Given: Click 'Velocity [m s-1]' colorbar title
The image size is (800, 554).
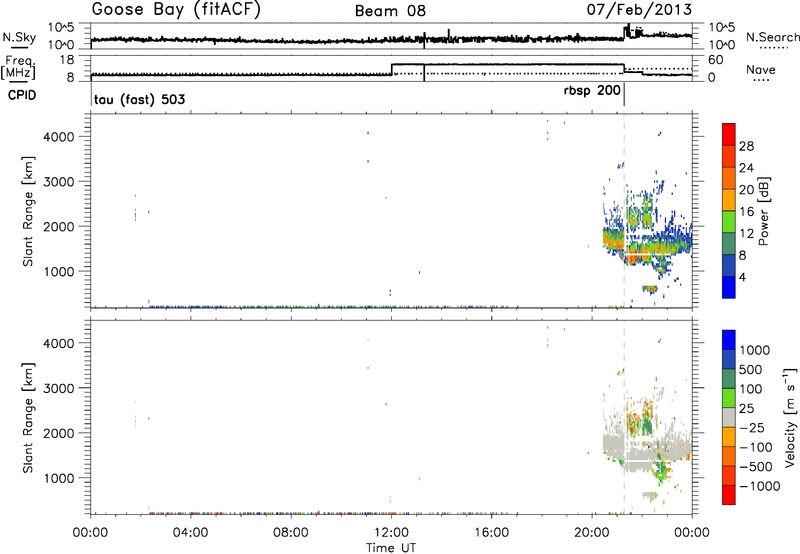Looking at the screenshot, I should [790, 417].
